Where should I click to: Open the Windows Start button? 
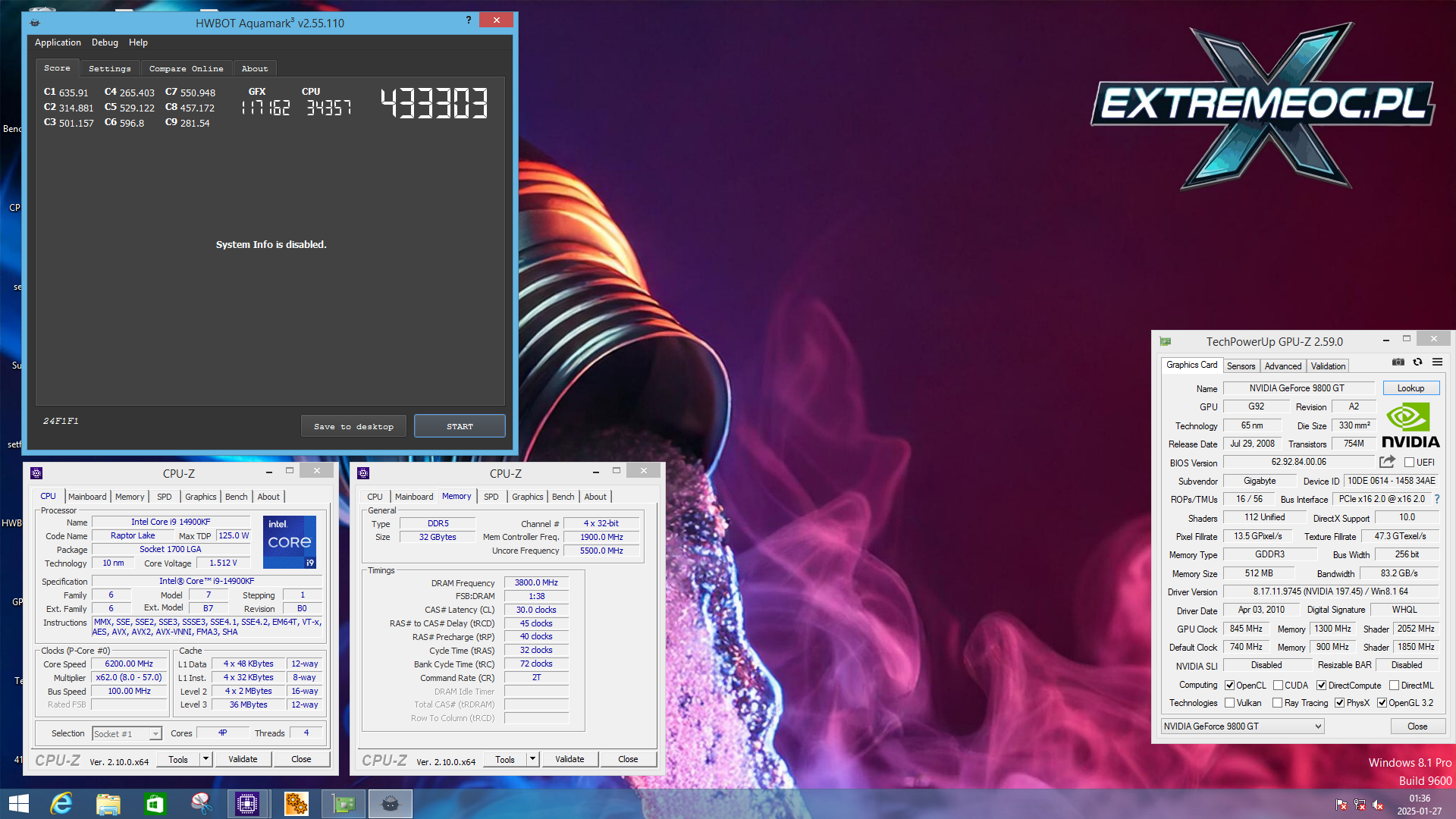click(18, 803)
